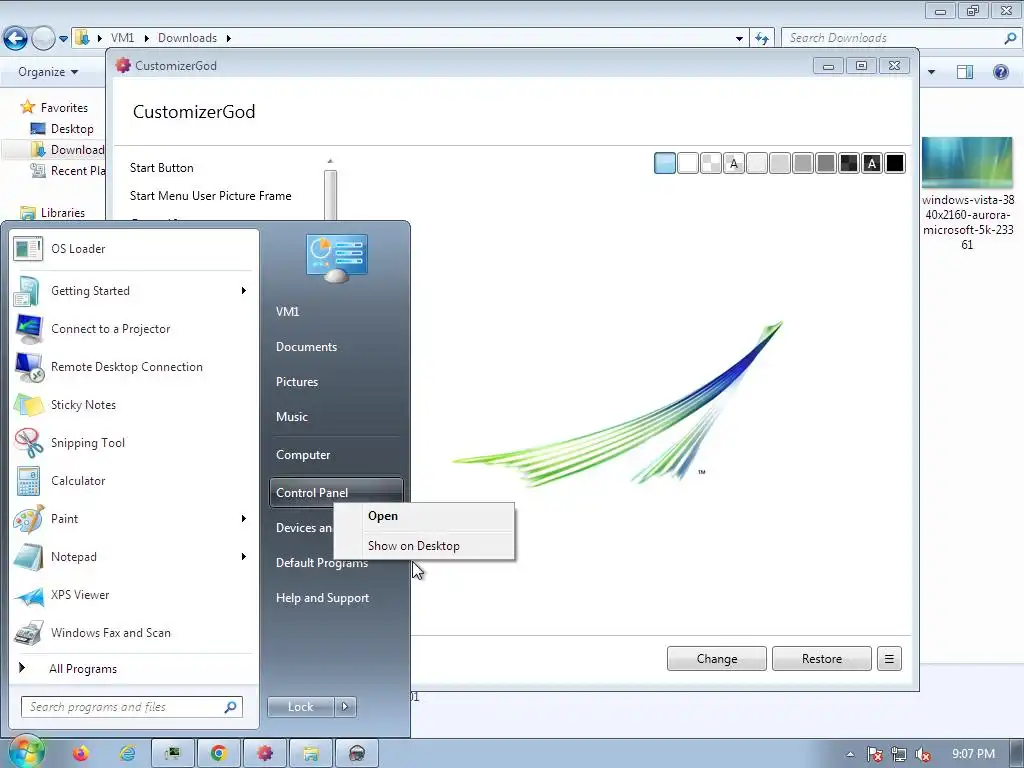The height and width of the screenshot is (768, 1024).
Task: Launch Sticky Notes
Action: coord(134,404)
